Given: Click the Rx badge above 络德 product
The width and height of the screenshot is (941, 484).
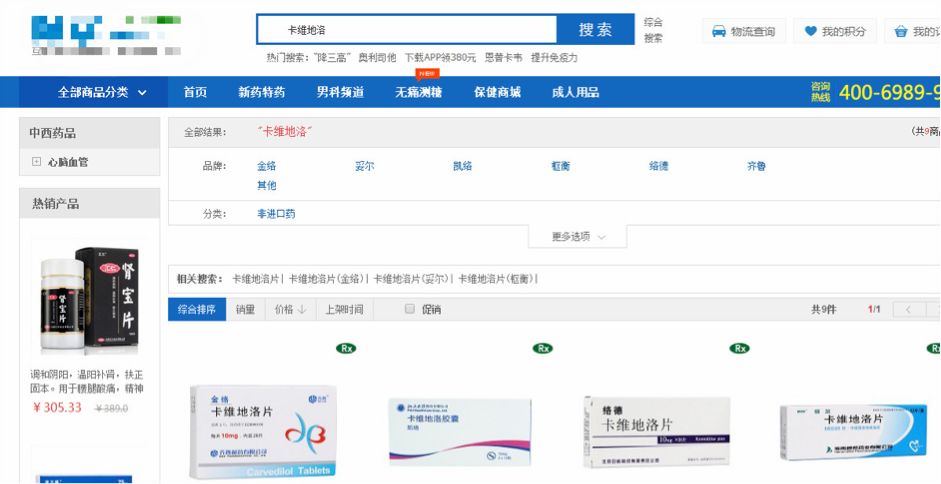Looking at the screenshot, I should coord(739,348).
